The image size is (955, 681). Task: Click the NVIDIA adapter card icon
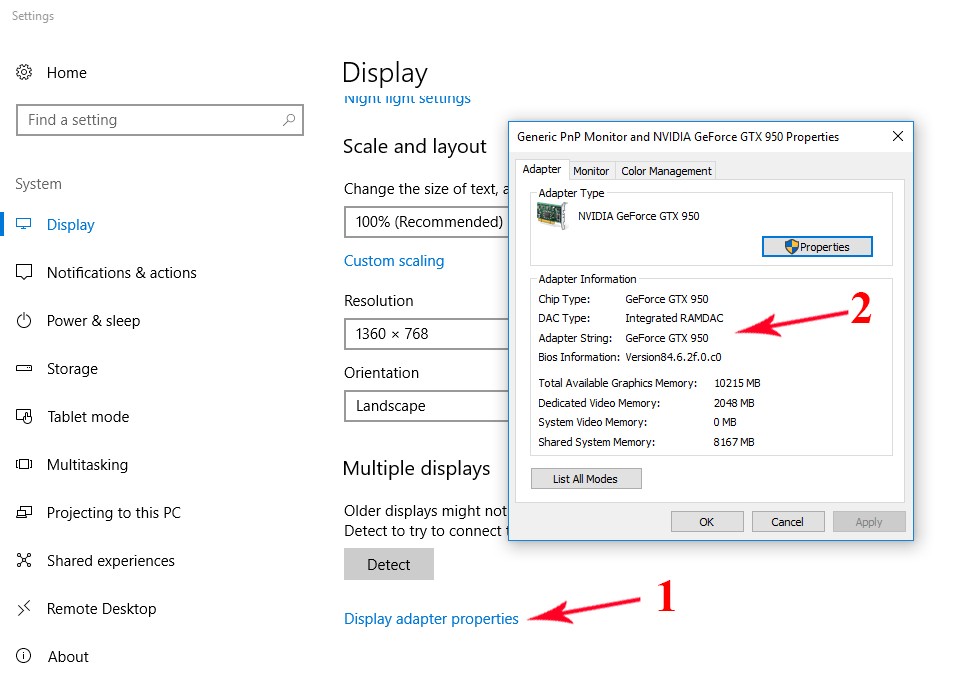tap(552, 216)
